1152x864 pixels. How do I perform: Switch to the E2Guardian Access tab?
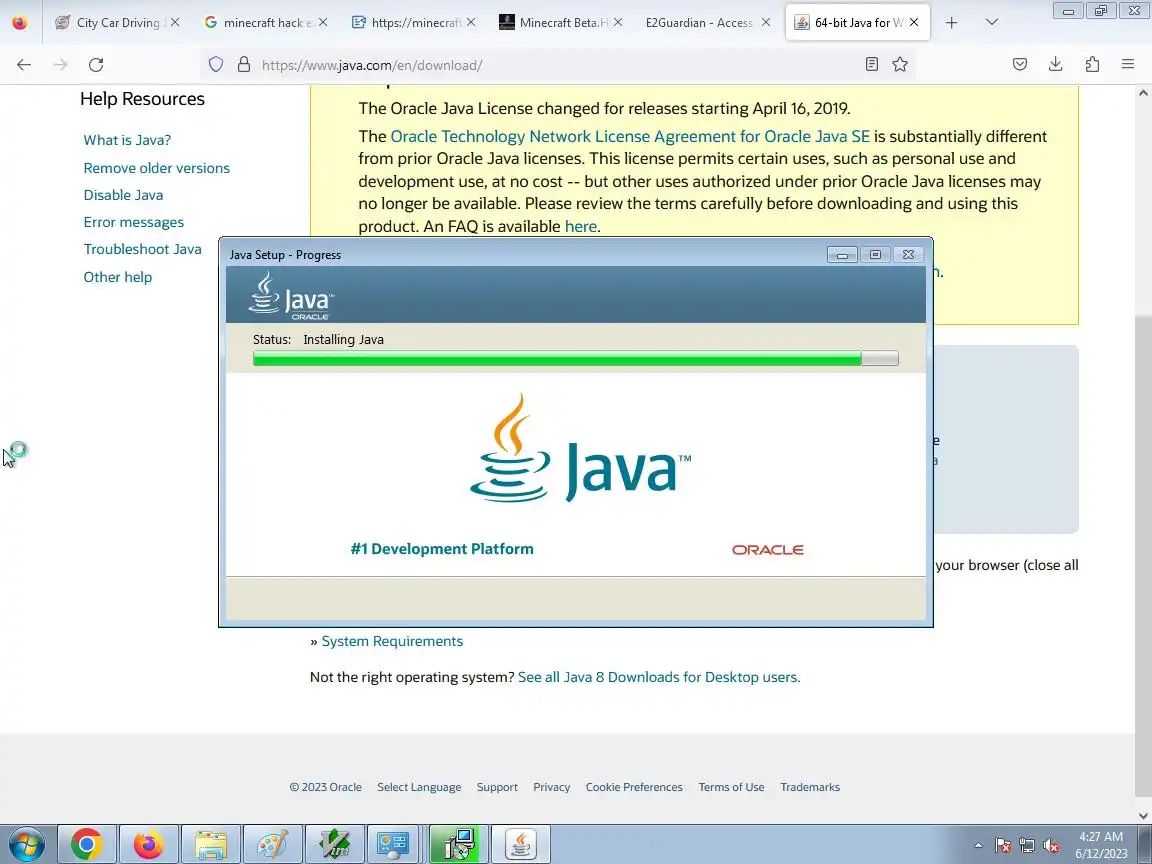(708, 22)
